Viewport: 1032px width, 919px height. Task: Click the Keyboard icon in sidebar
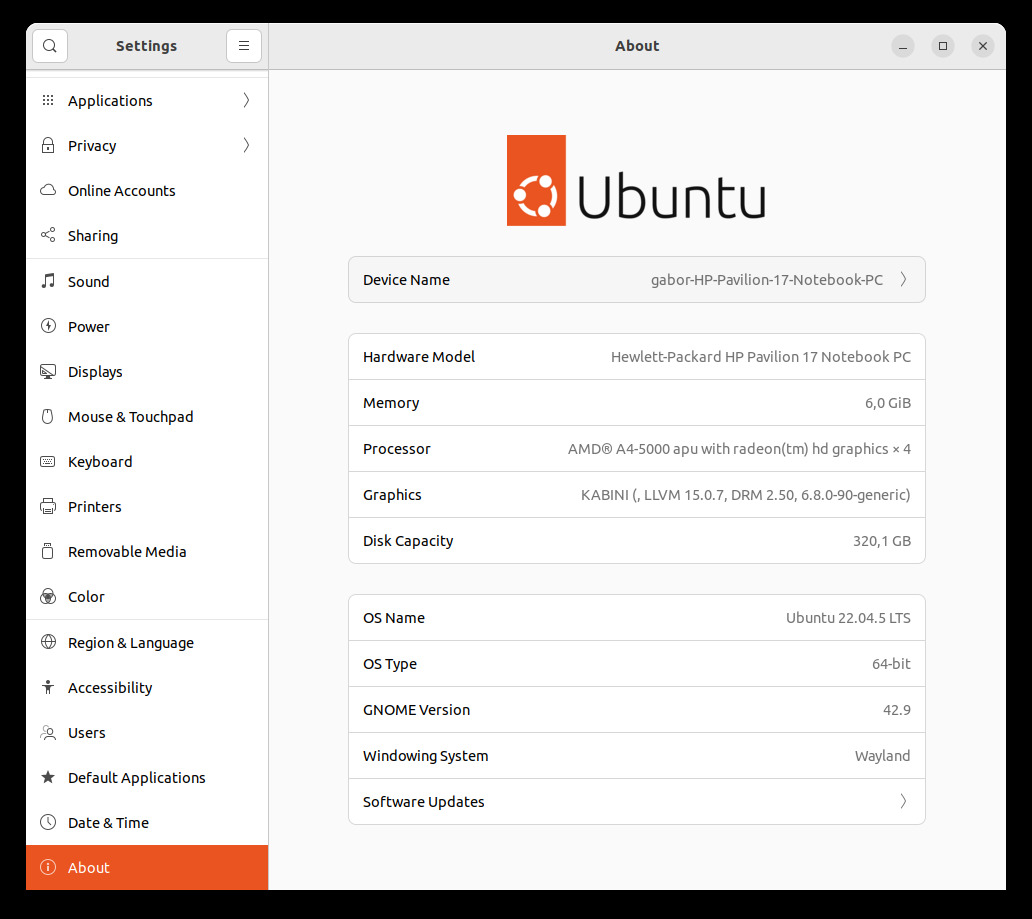(48, 461)
